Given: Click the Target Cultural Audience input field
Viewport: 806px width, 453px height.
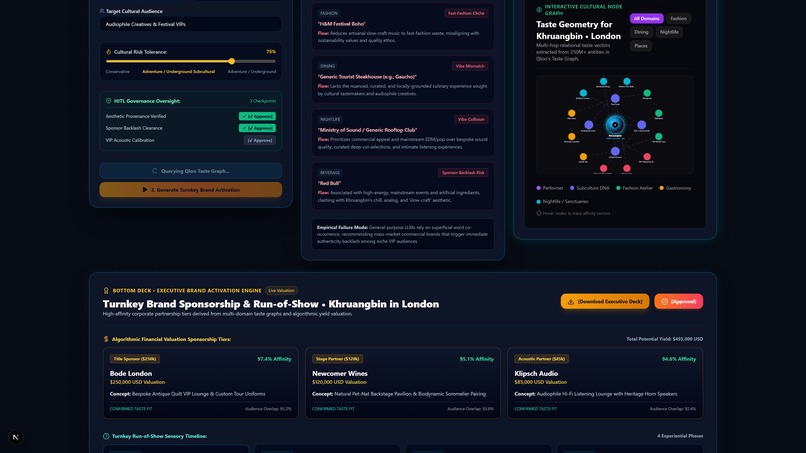Looking at the screenshot, I should coord(191,24).
